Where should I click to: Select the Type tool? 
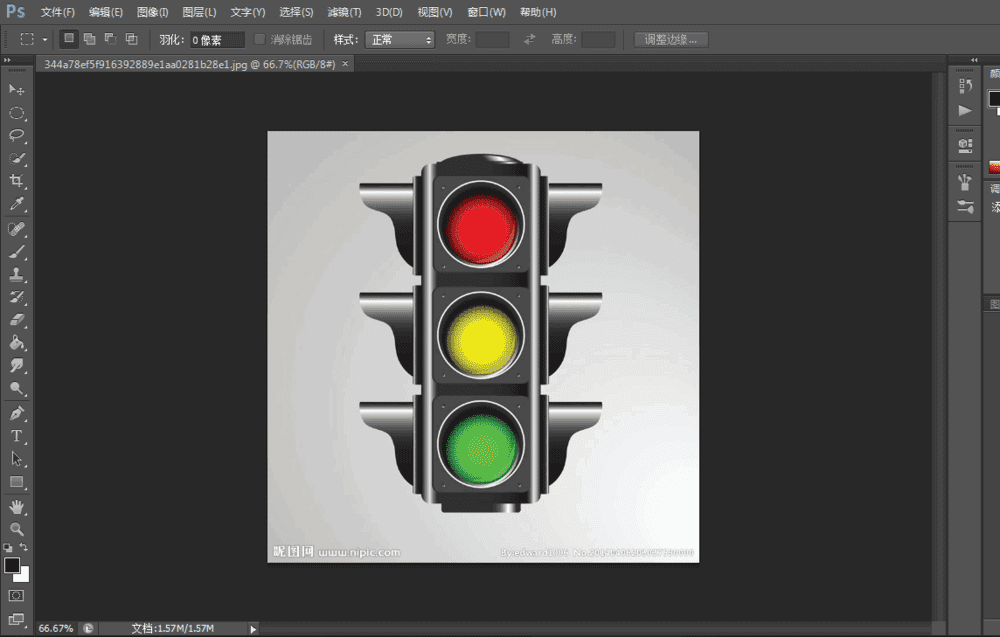pos(17,436)
